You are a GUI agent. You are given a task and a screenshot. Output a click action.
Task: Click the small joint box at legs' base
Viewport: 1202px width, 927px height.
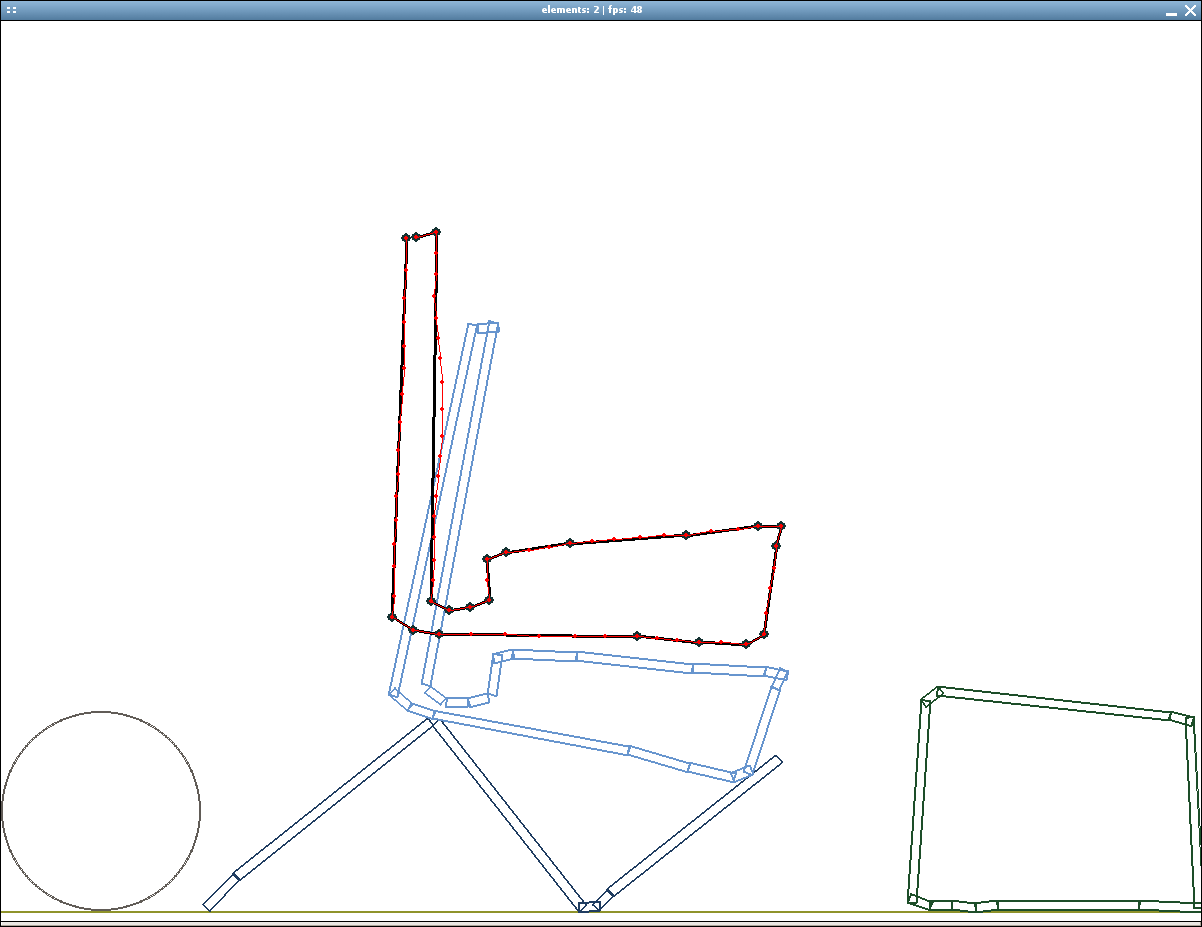pos(589,906)
